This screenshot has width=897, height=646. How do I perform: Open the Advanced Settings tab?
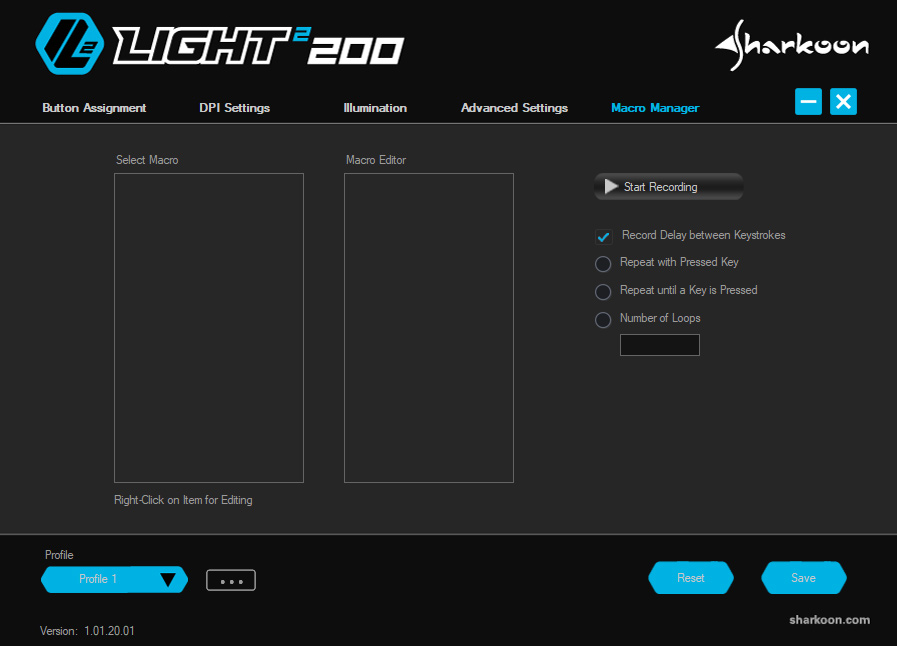coord(514,108)
